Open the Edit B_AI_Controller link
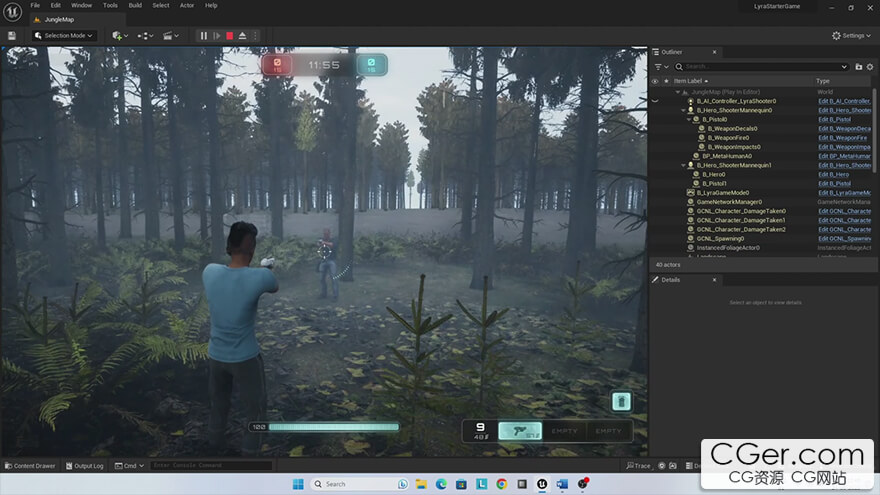Screen dimensions: 880x495 tap(845, 101)
